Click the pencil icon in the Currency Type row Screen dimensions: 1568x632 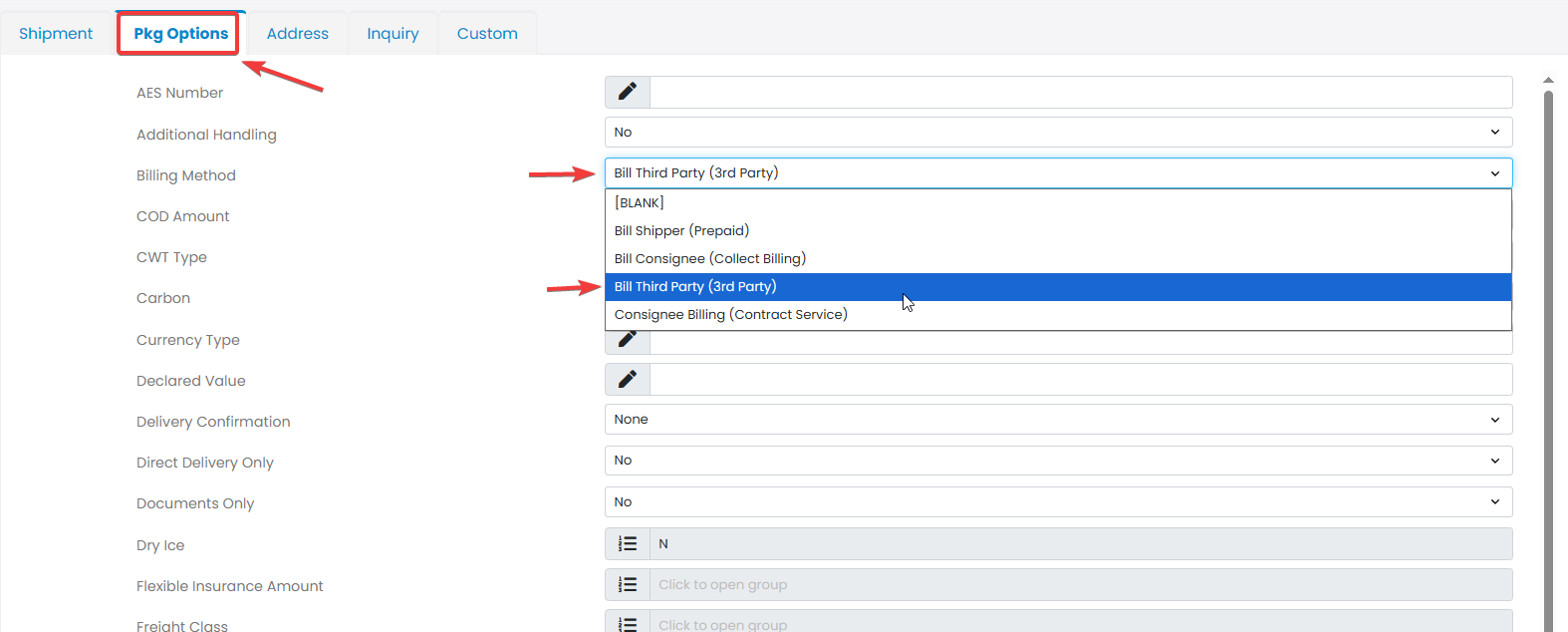click(628, 341)
